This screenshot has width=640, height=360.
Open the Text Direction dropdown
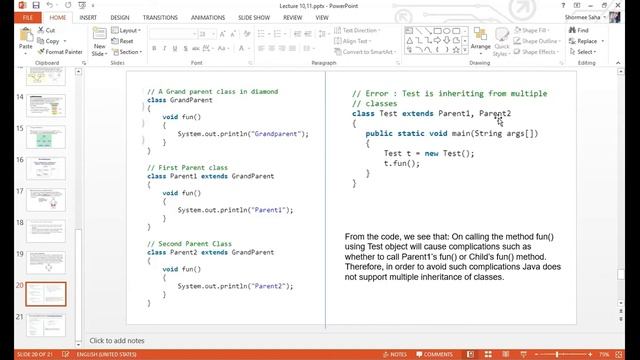tap(358, 30)
